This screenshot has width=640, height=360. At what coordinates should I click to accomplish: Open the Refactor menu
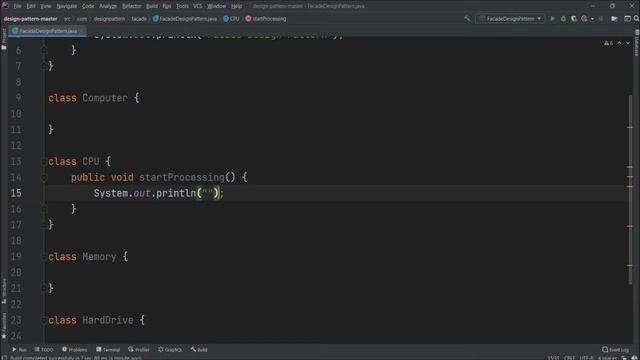click(x=131, y=6)
